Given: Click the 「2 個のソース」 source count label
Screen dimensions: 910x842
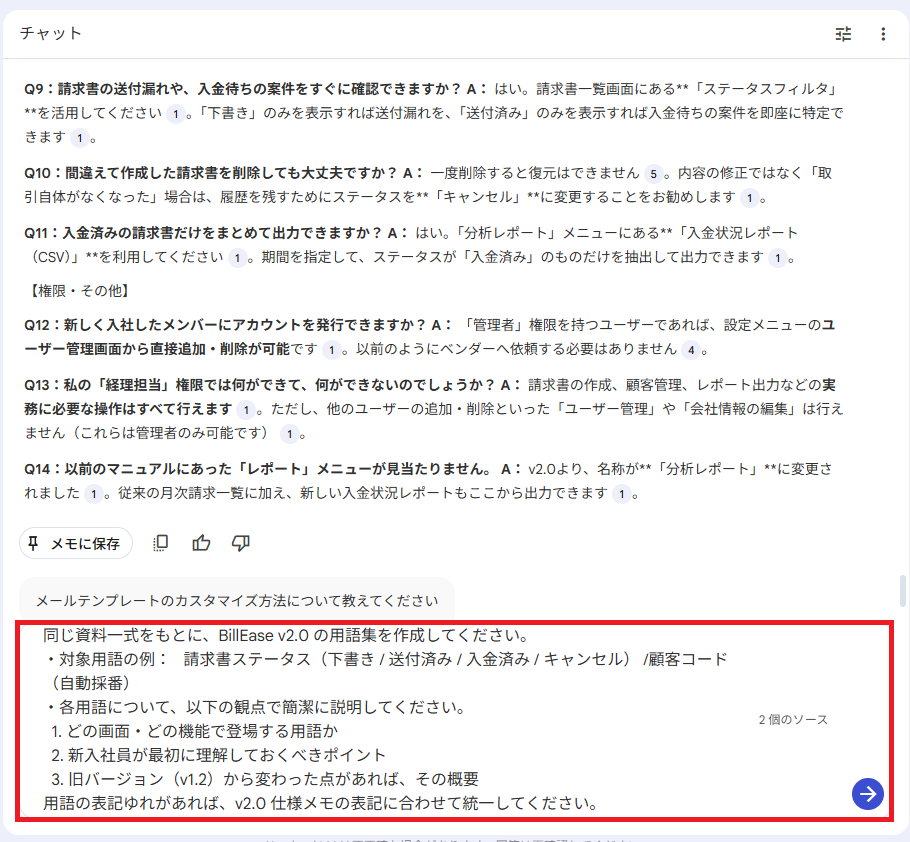Looking at the screenshot, I should 793,720.
